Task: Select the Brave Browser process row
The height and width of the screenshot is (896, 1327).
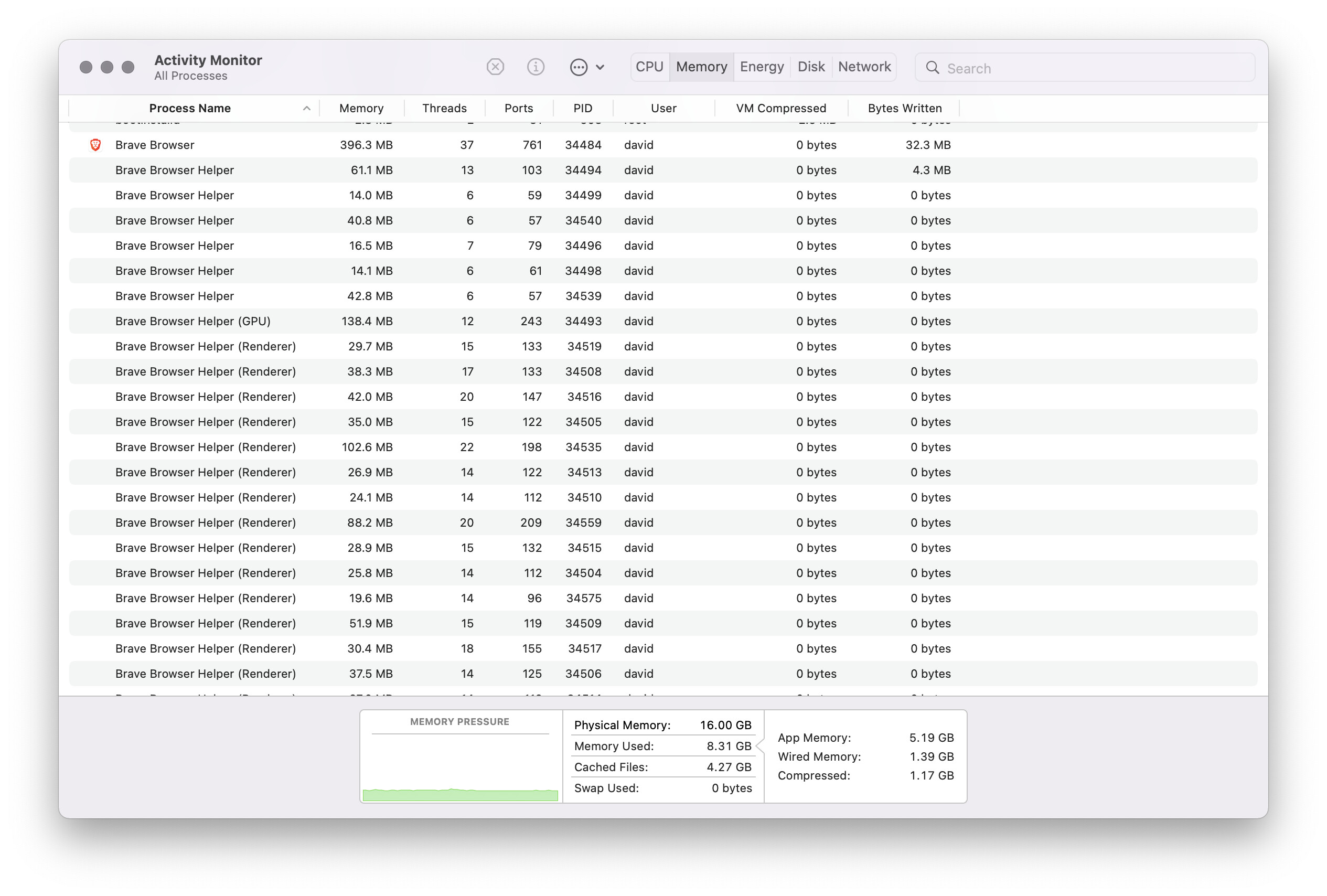Action: (663, 145)
